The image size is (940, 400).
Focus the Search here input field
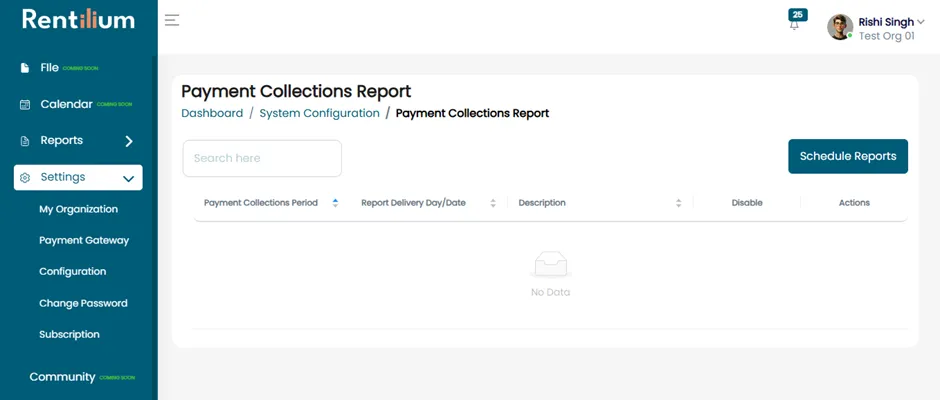pos(262,158)
